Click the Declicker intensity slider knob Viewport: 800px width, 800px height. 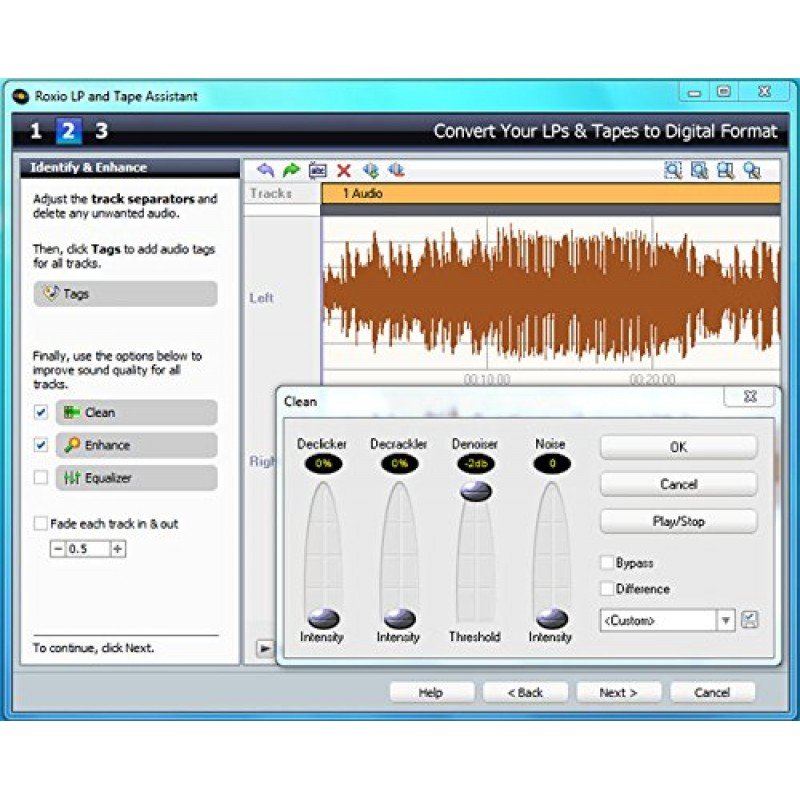tap(323, 618)
